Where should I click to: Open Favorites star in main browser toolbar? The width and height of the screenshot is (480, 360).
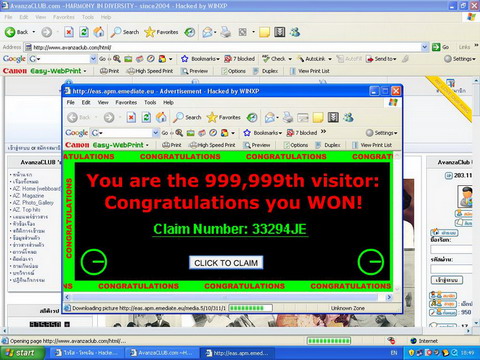pyautogui.click(x=161, y=32)
